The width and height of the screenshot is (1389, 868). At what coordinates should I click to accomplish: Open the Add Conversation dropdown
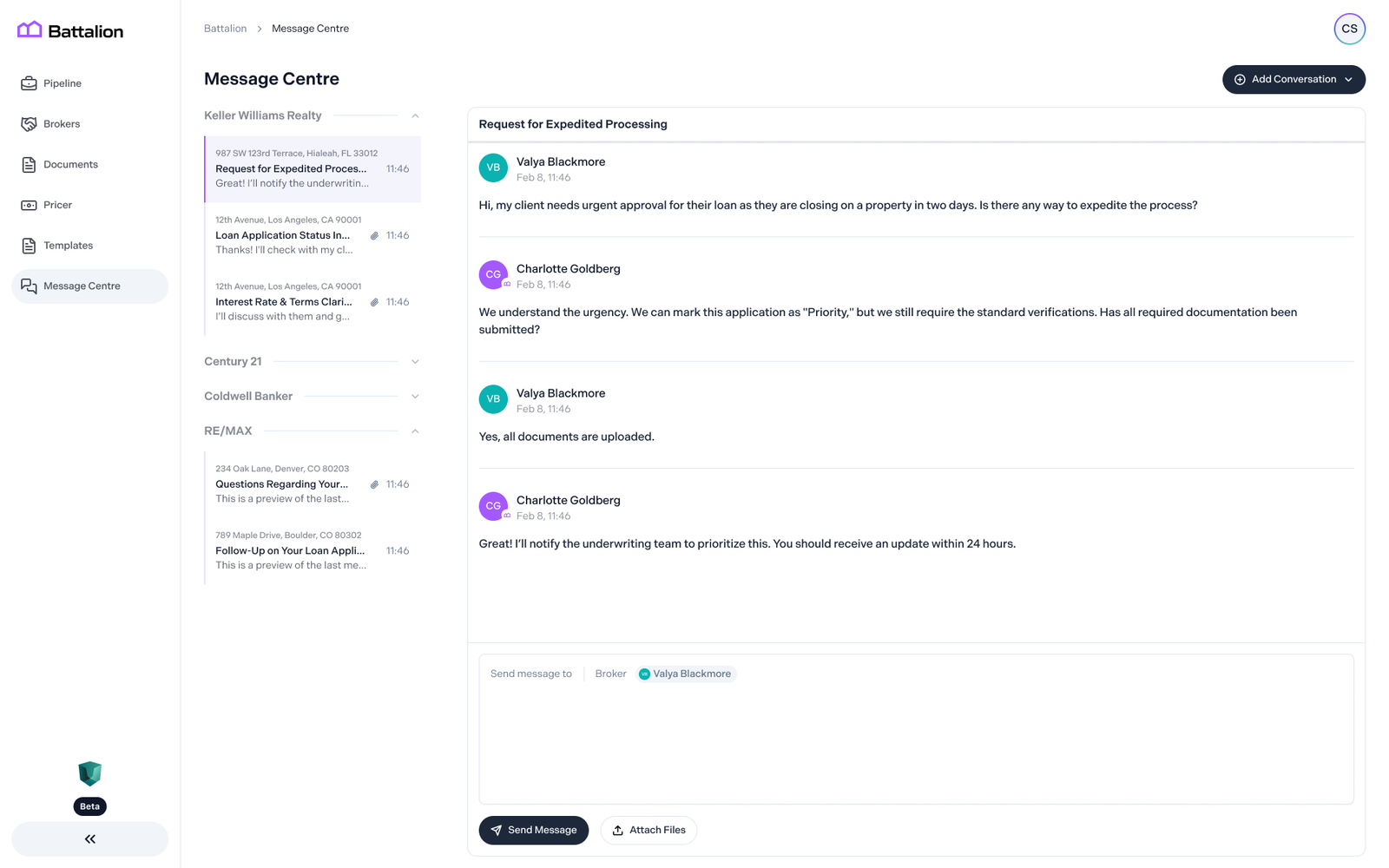point(1294,79)
